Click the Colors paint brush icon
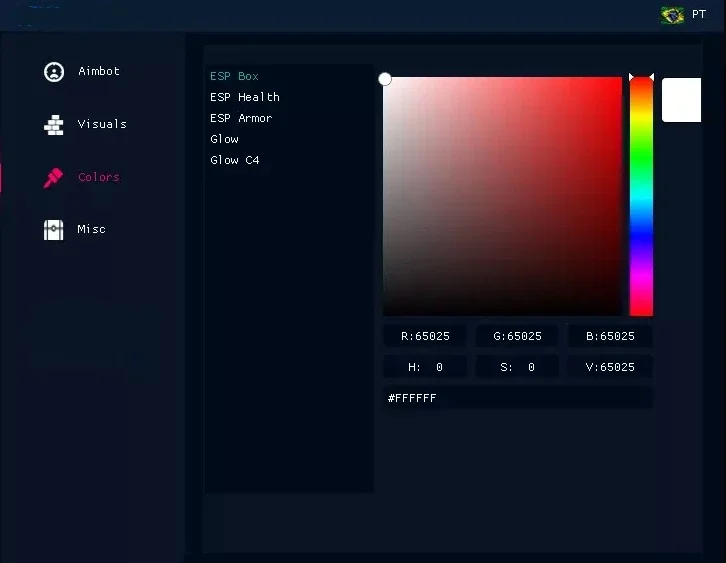 tap(53, 178)
